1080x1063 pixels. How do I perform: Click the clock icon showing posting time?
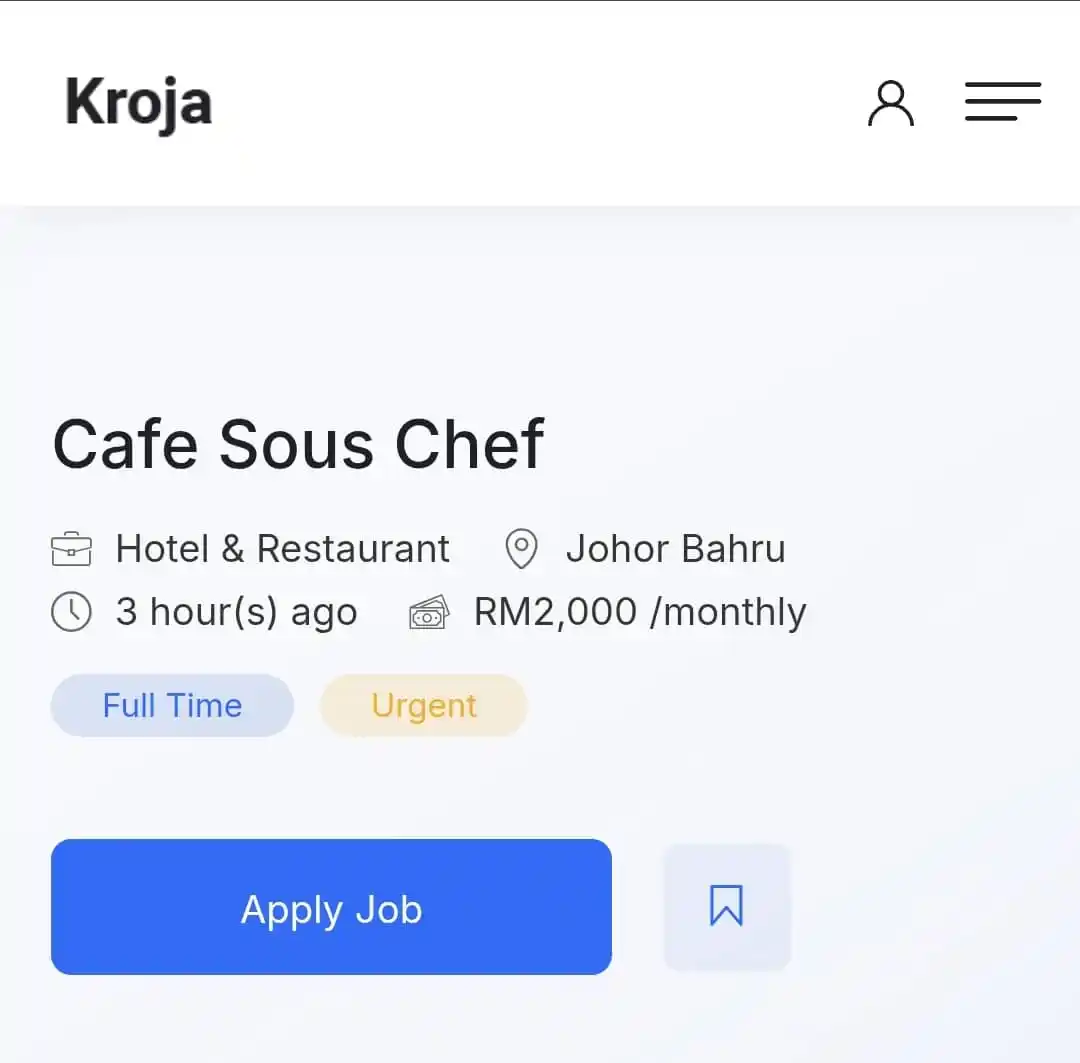point(70,611)
